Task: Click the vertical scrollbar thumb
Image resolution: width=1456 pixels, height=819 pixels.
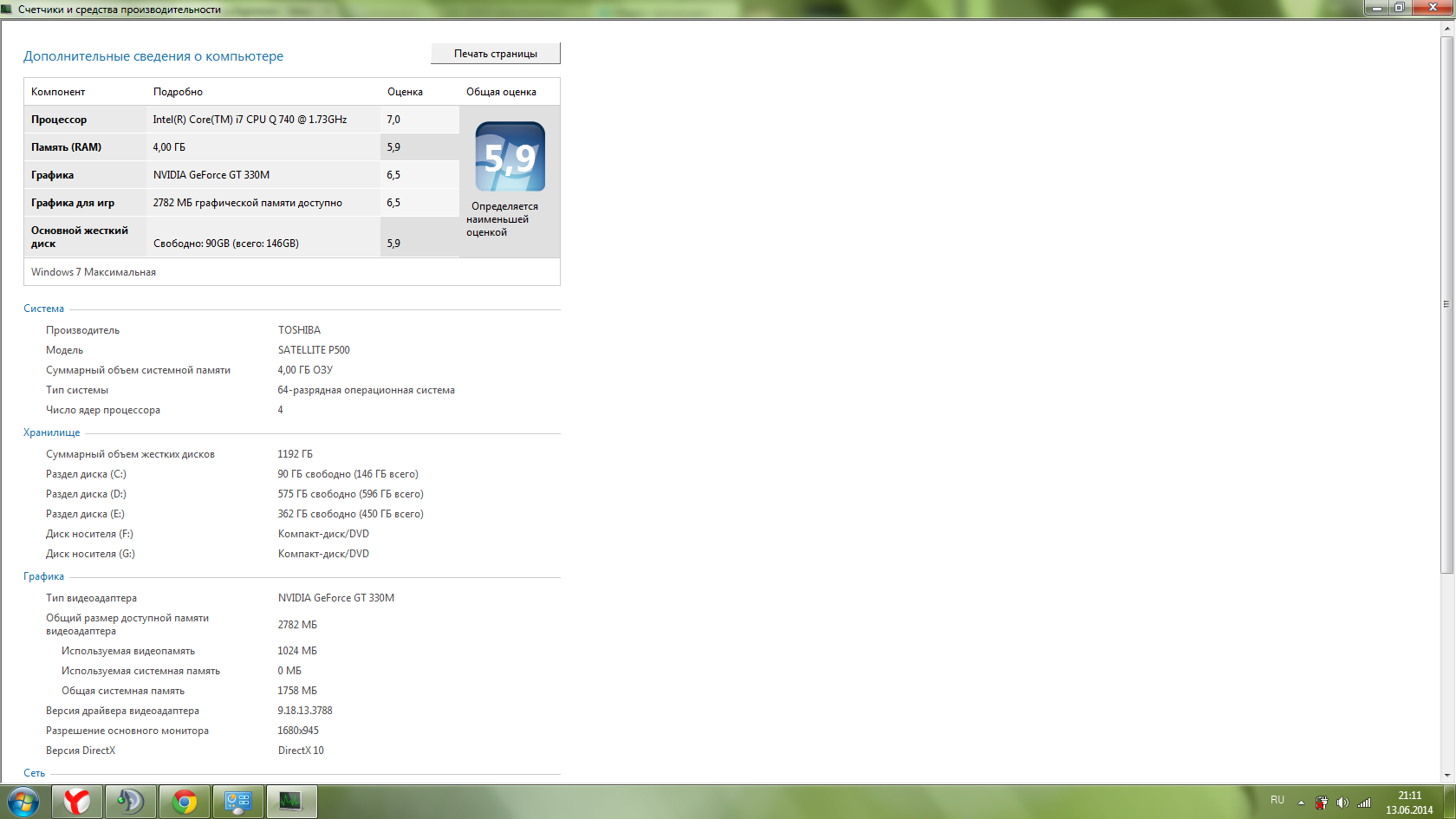Action: [x=1446, y=304]
